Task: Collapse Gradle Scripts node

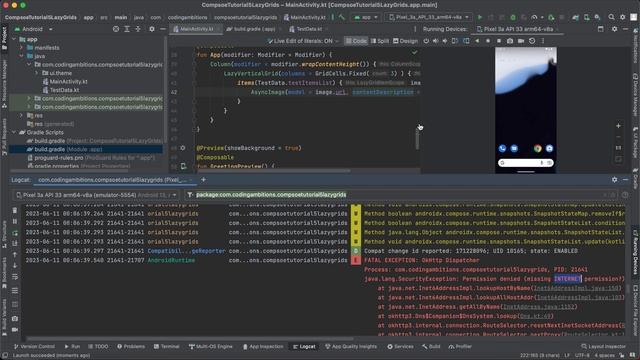Action: click(14, 132)
